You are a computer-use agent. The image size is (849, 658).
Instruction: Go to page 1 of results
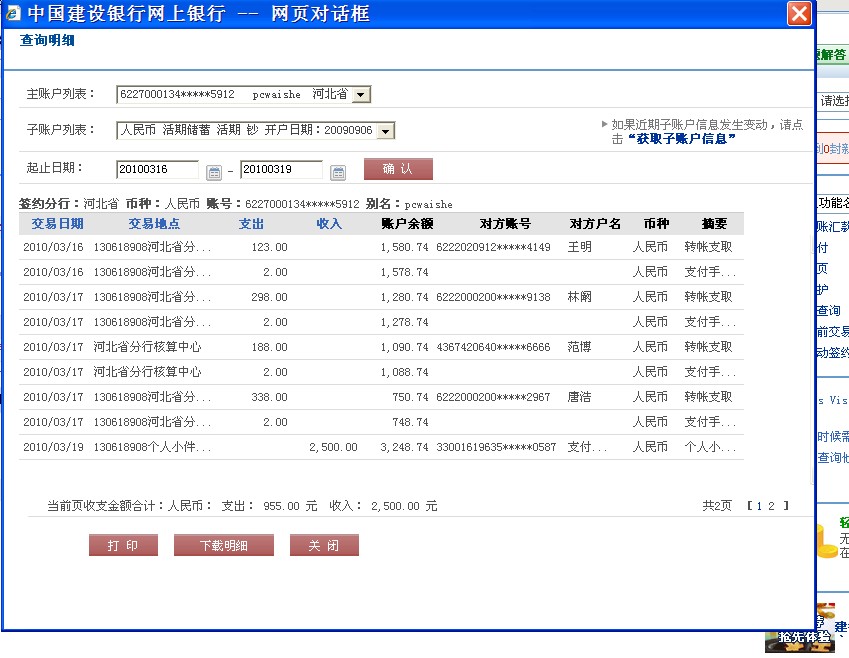click(759, 506)
